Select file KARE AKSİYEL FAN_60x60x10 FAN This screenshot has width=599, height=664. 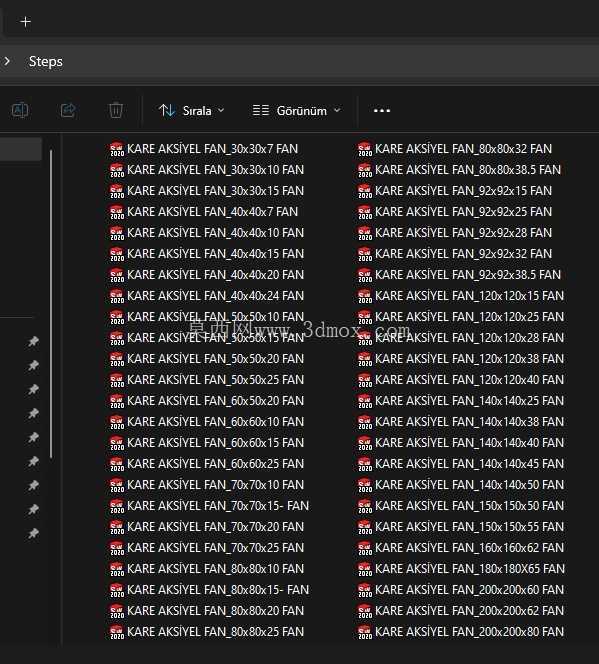tap(207, 422)
